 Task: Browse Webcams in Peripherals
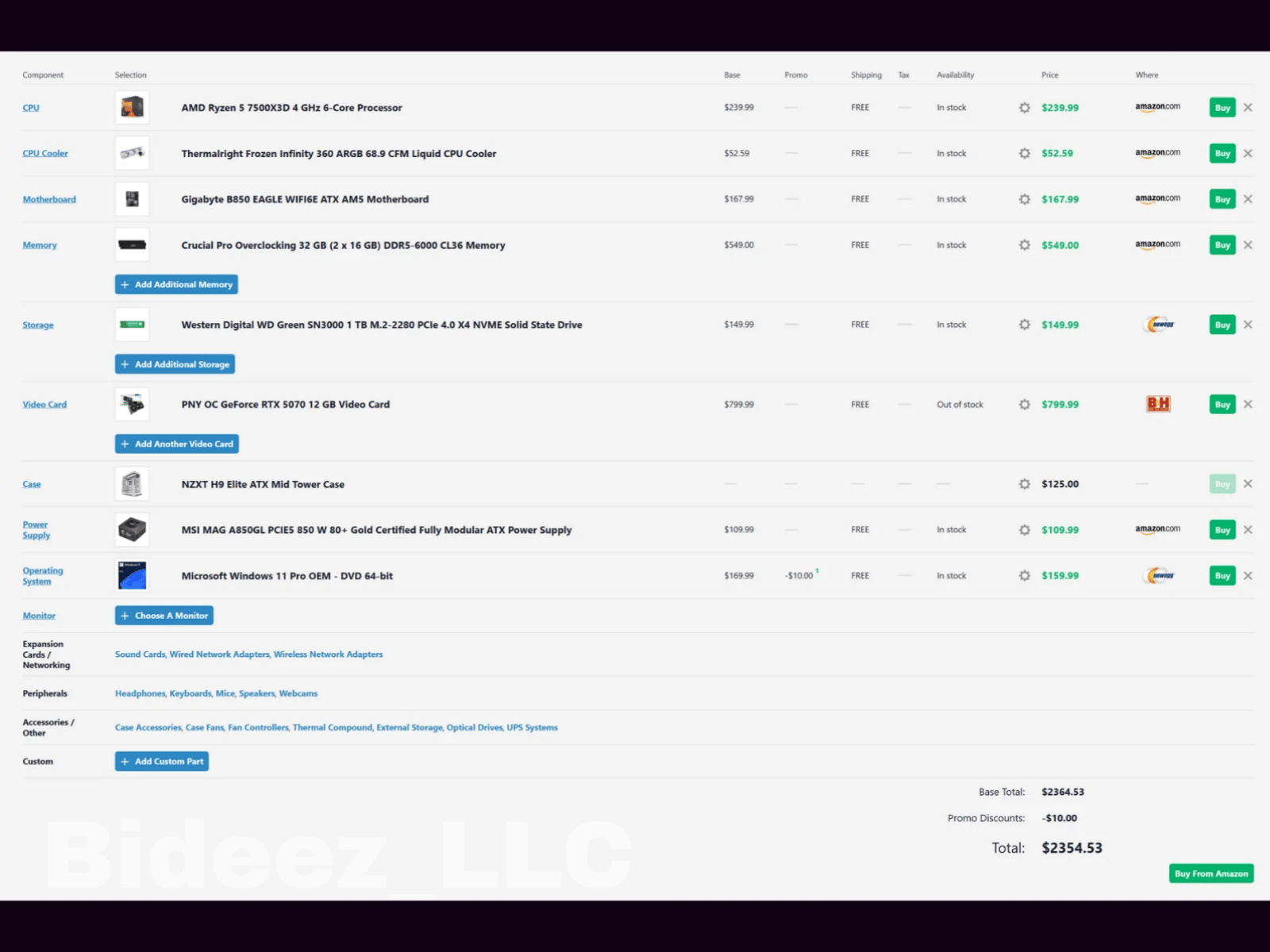point(298,693)
